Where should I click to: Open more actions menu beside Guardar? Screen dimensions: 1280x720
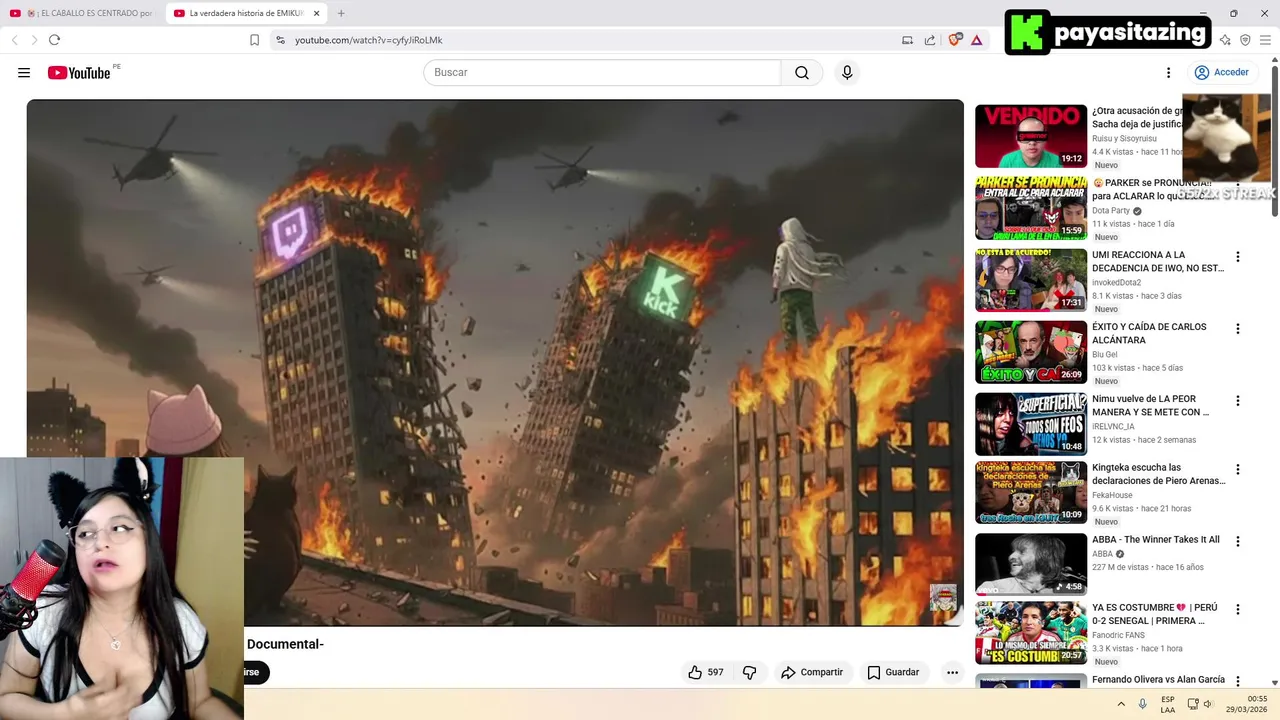click(952, 672)
